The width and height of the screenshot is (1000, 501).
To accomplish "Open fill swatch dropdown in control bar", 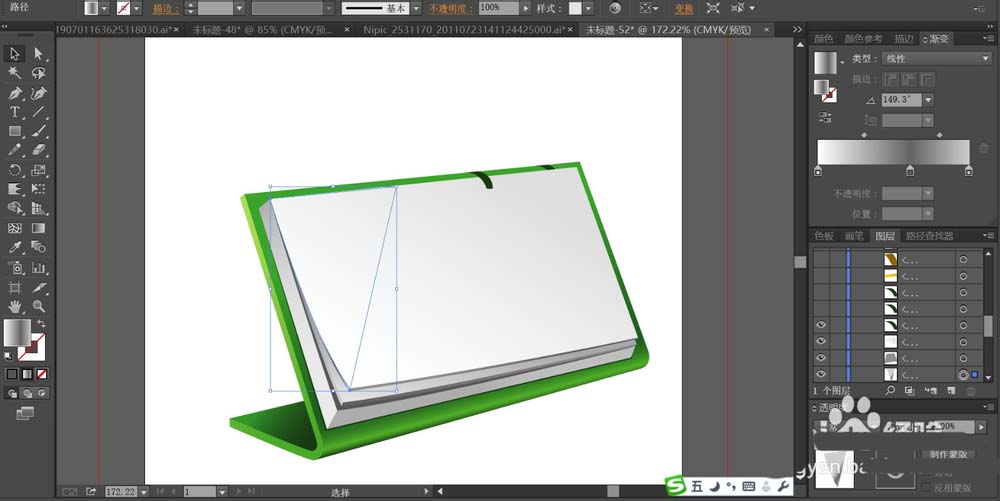I will point(105,8).
